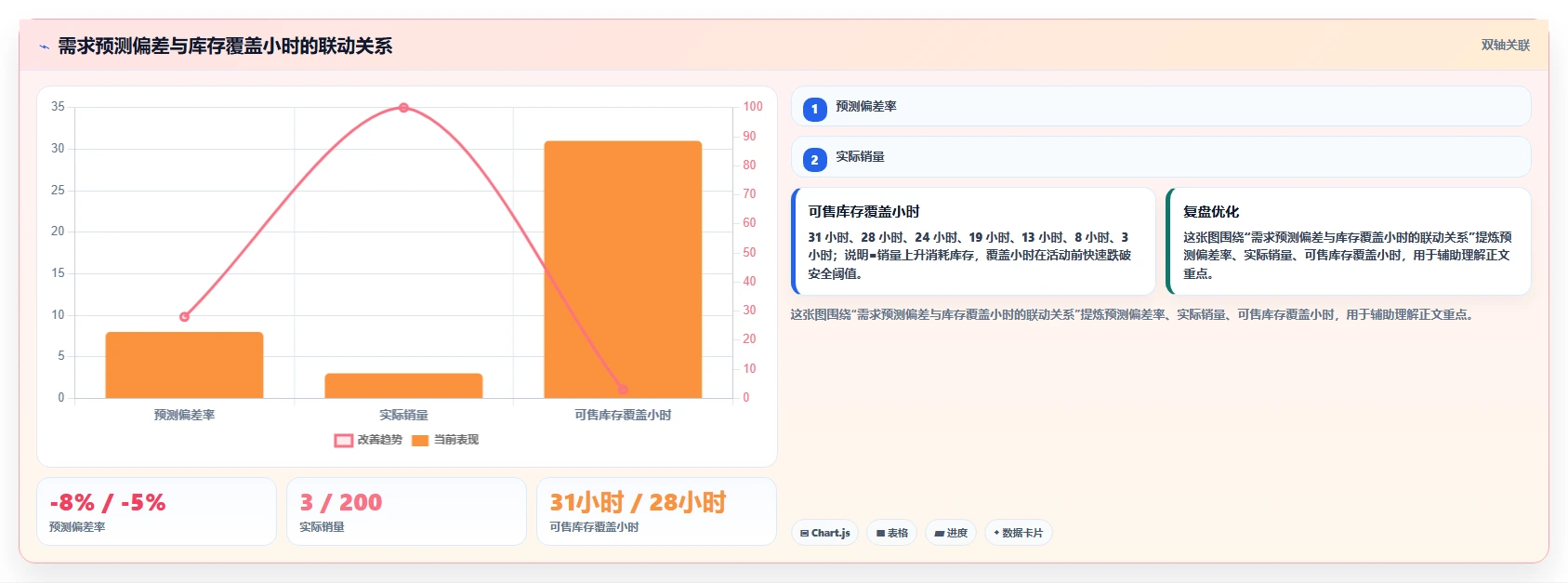Open the 复盘优化 detail card
This screenshot has height=583, width=1568.
1348,242
